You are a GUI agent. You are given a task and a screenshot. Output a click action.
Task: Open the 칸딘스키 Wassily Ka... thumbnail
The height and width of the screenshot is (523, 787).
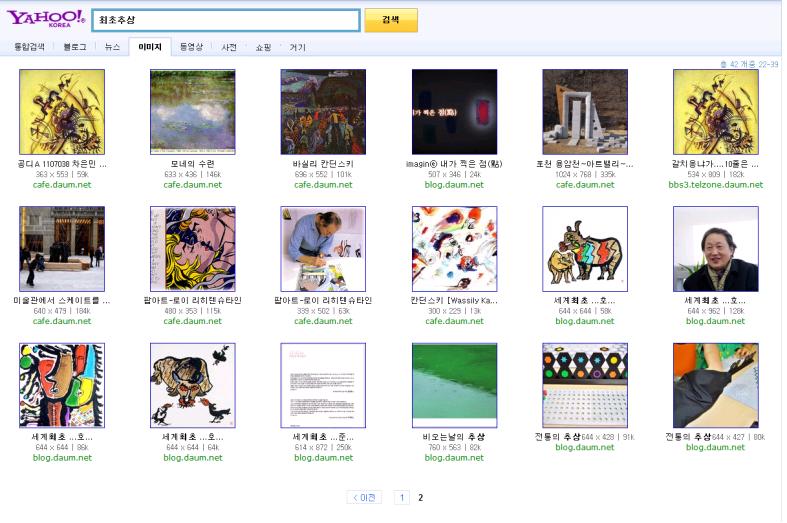[x=454, y=248]
